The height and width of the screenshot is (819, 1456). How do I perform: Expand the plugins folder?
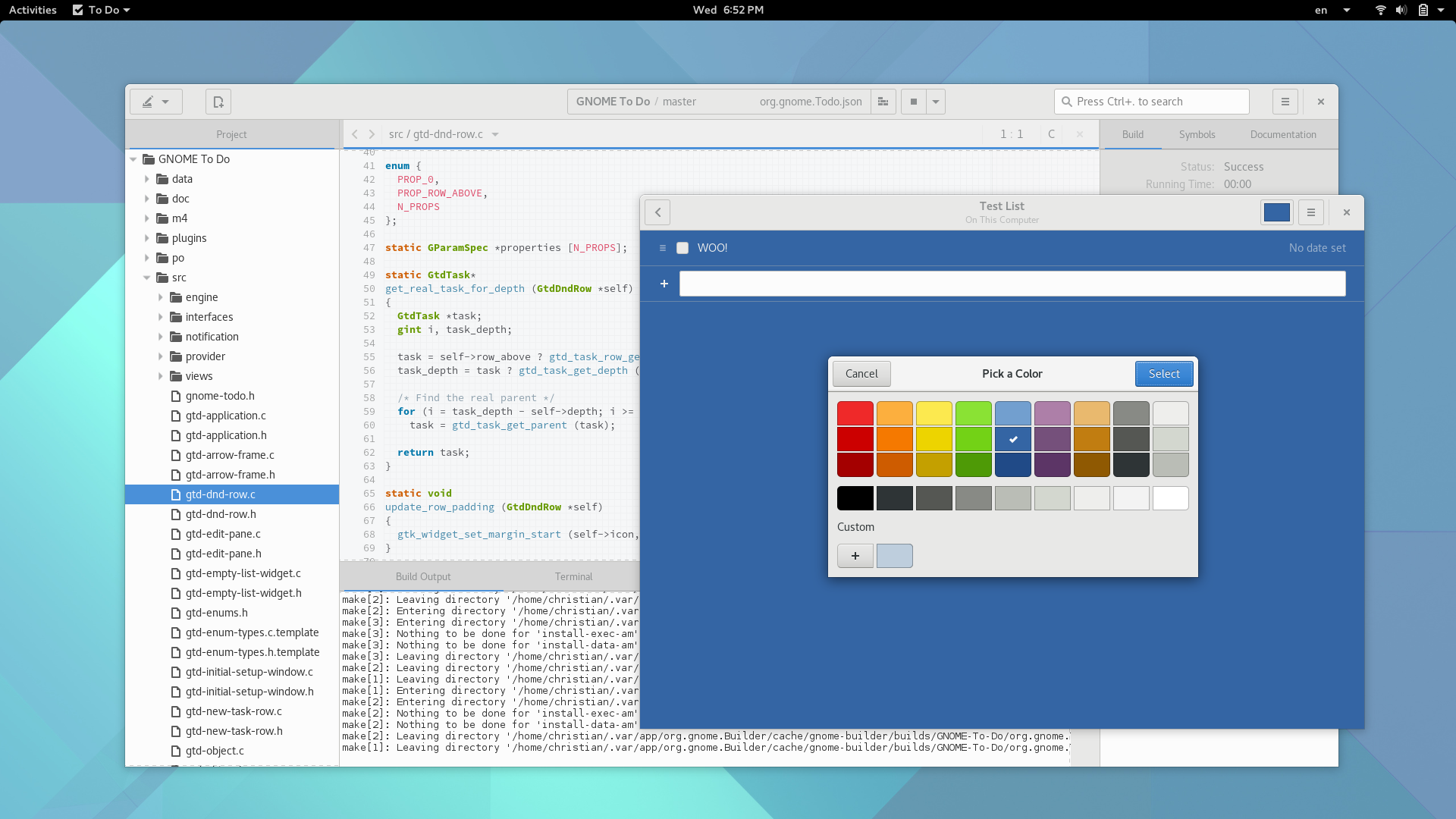tap(147, 238)
